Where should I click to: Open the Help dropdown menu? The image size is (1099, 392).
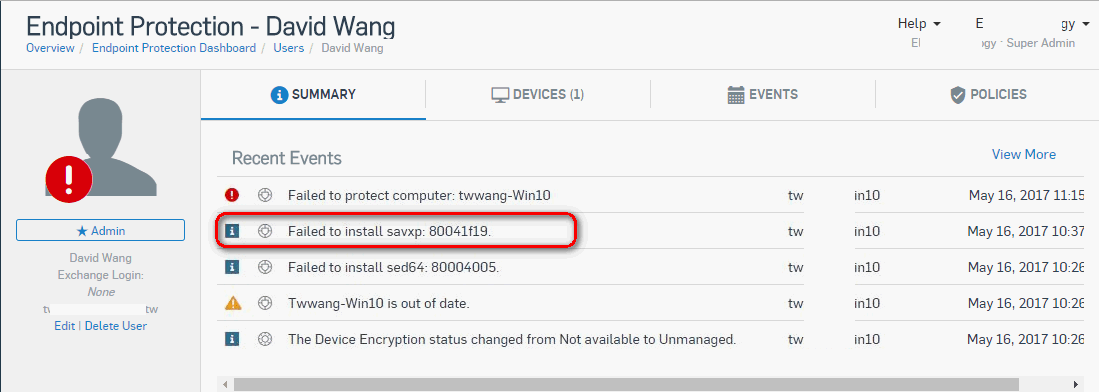919,24
